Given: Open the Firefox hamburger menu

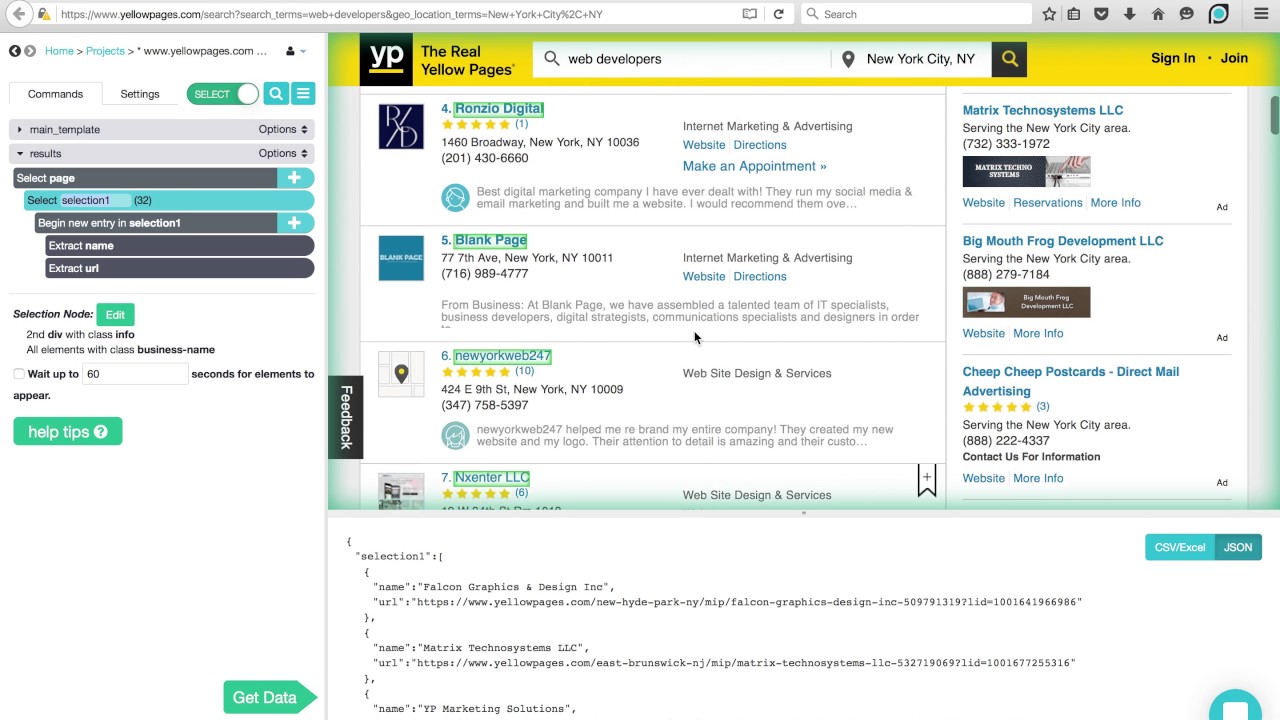Looking at the screenshot, I should 1261,14.
